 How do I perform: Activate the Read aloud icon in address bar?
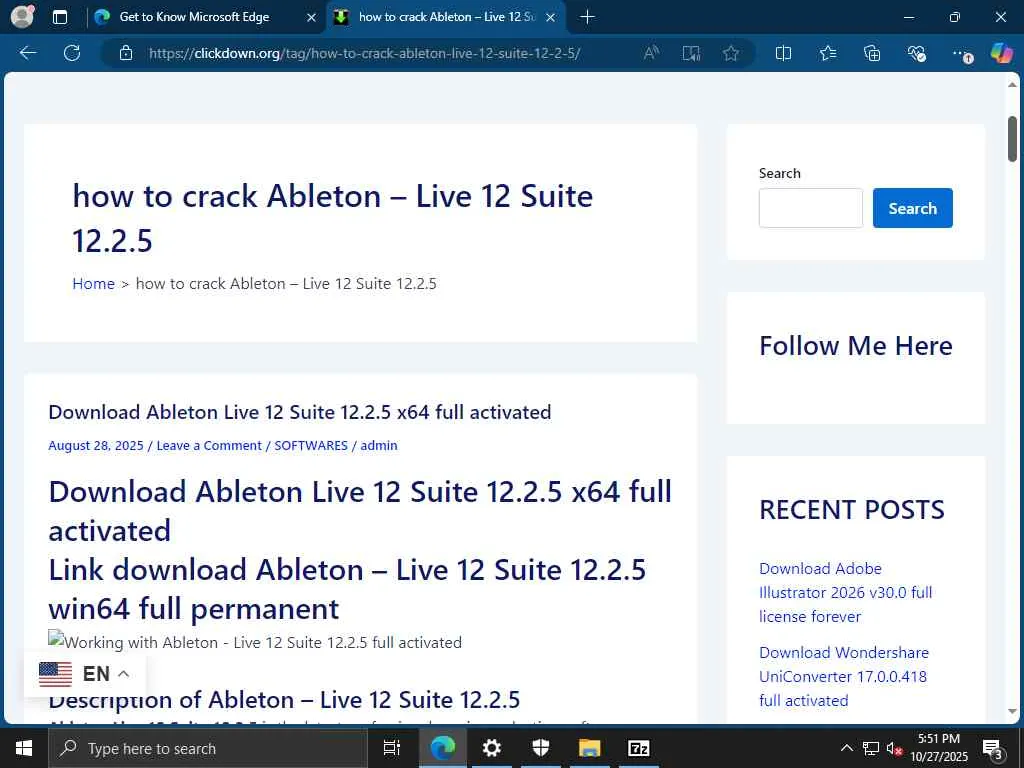pyautogui.click(x=650, y=53)
